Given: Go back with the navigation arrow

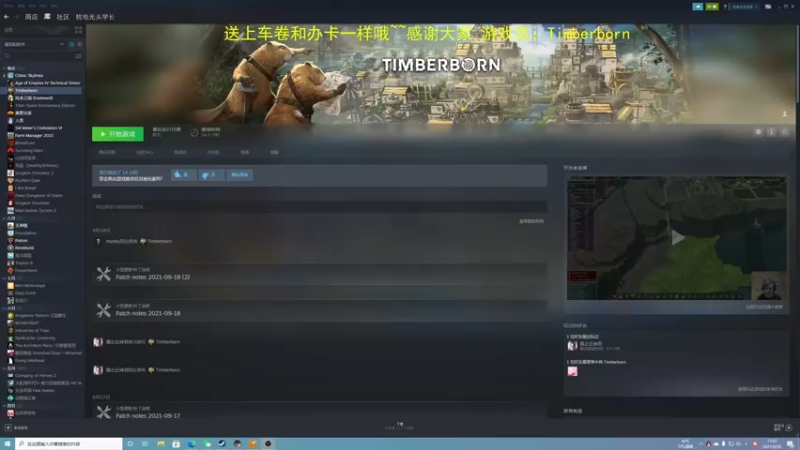Looking at the screenshot, I should (x=6, y=17).
